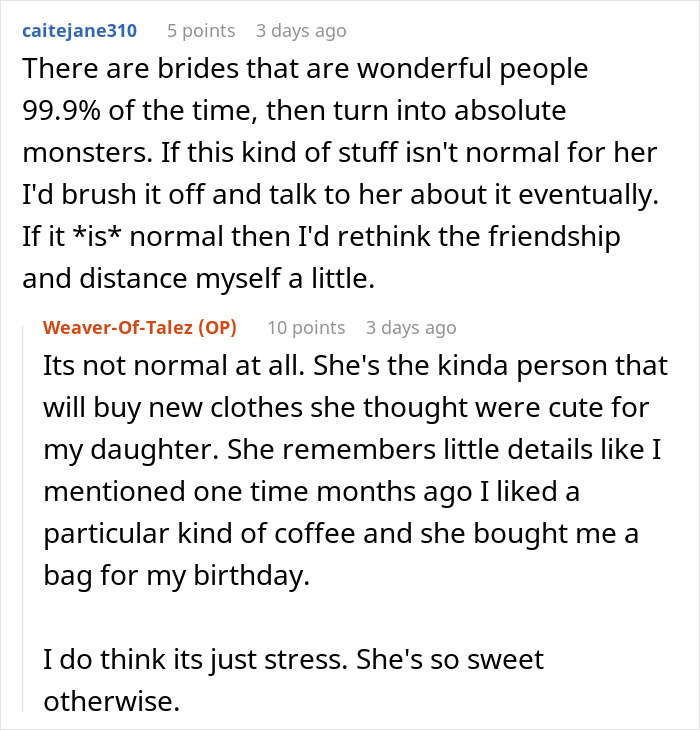The width and height of the screenshot is (700, 730).
Task: Click the line "will buy new clothes she thought"
Action: click(x=343, y=408)
